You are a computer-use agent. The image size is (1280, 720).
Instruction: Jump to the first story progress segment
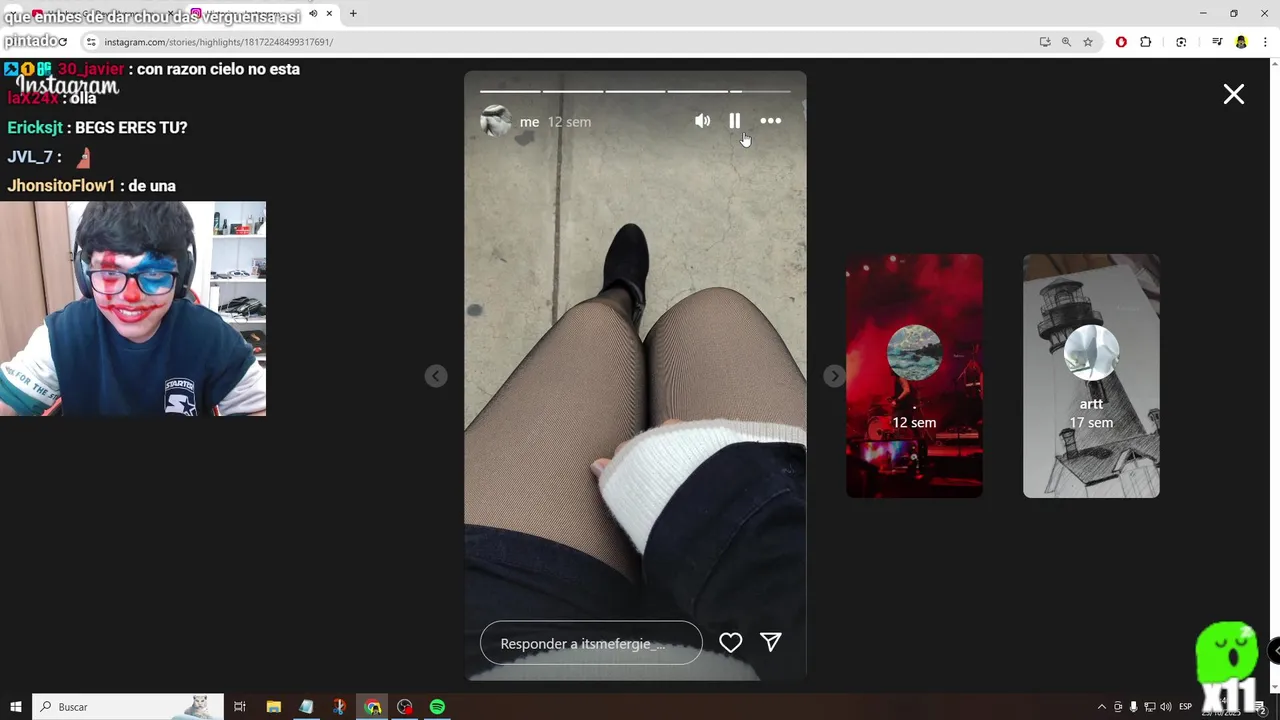510,91
